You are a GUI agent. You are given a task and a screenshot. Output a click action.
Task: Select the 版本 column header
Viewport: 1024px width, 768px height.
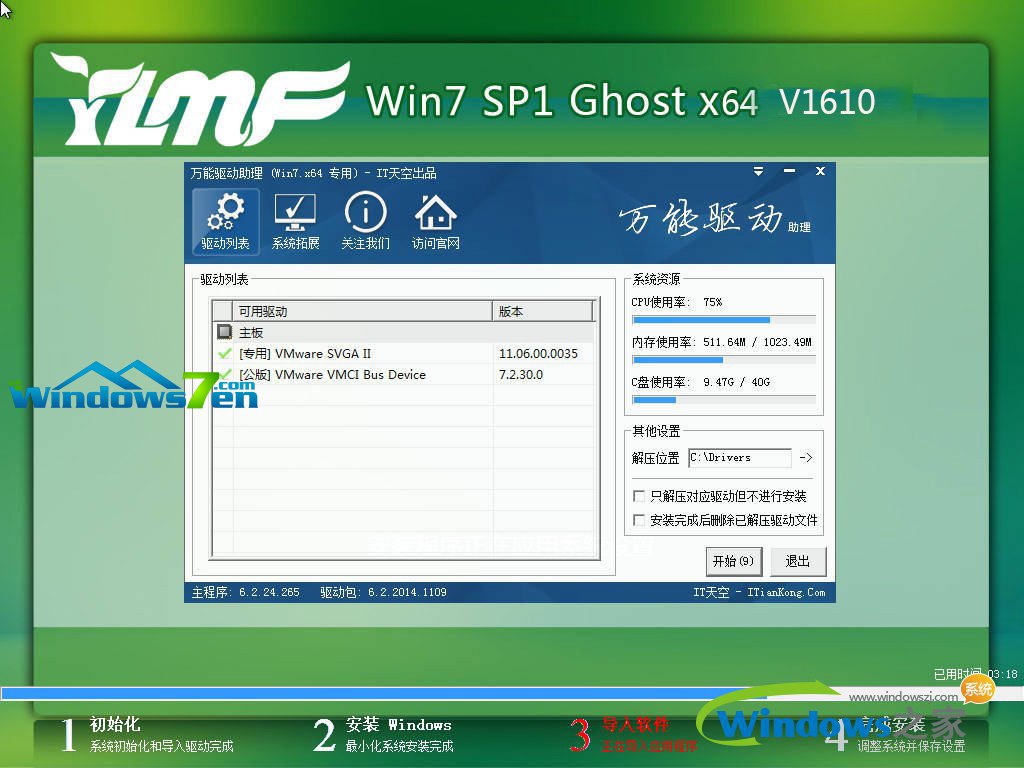coord(542,310)
